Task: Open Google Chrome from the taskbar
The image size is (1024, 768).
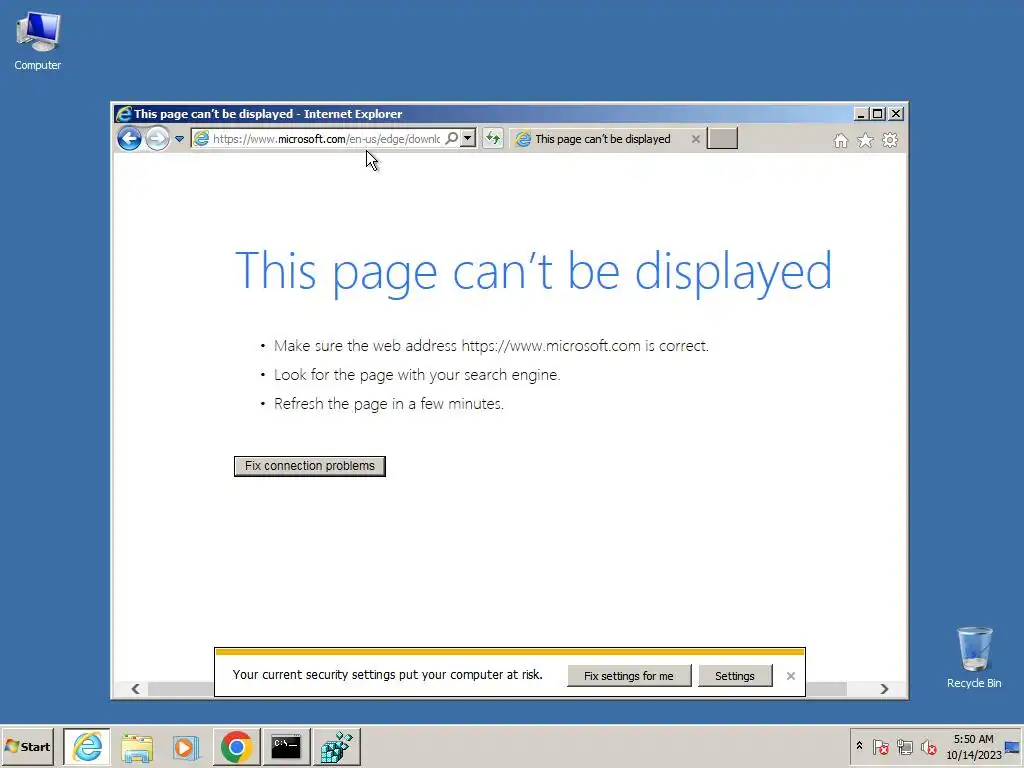Action: coord(236,746)
